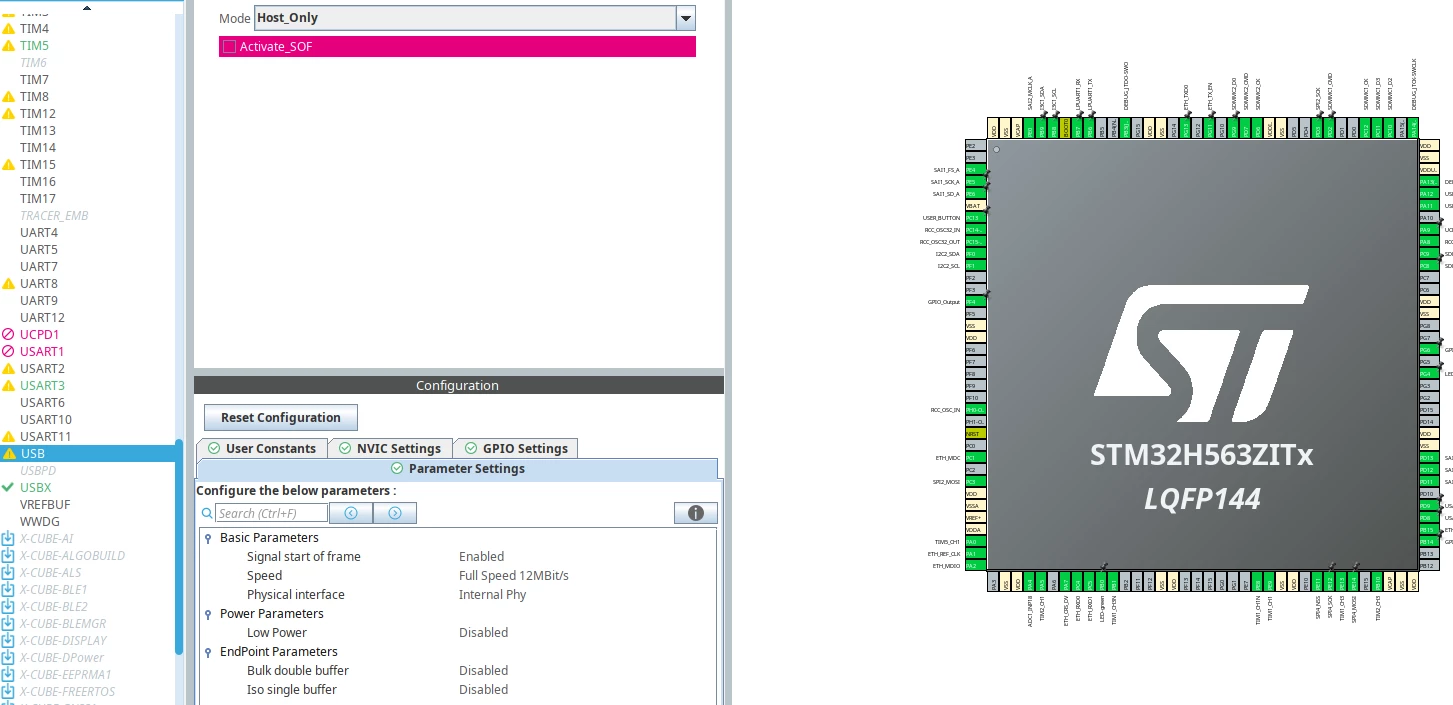Click pin PA2 labeled ETH_MDIO on chip
The width and height of the screenshot is (1453, 705).
coord(976,566)
